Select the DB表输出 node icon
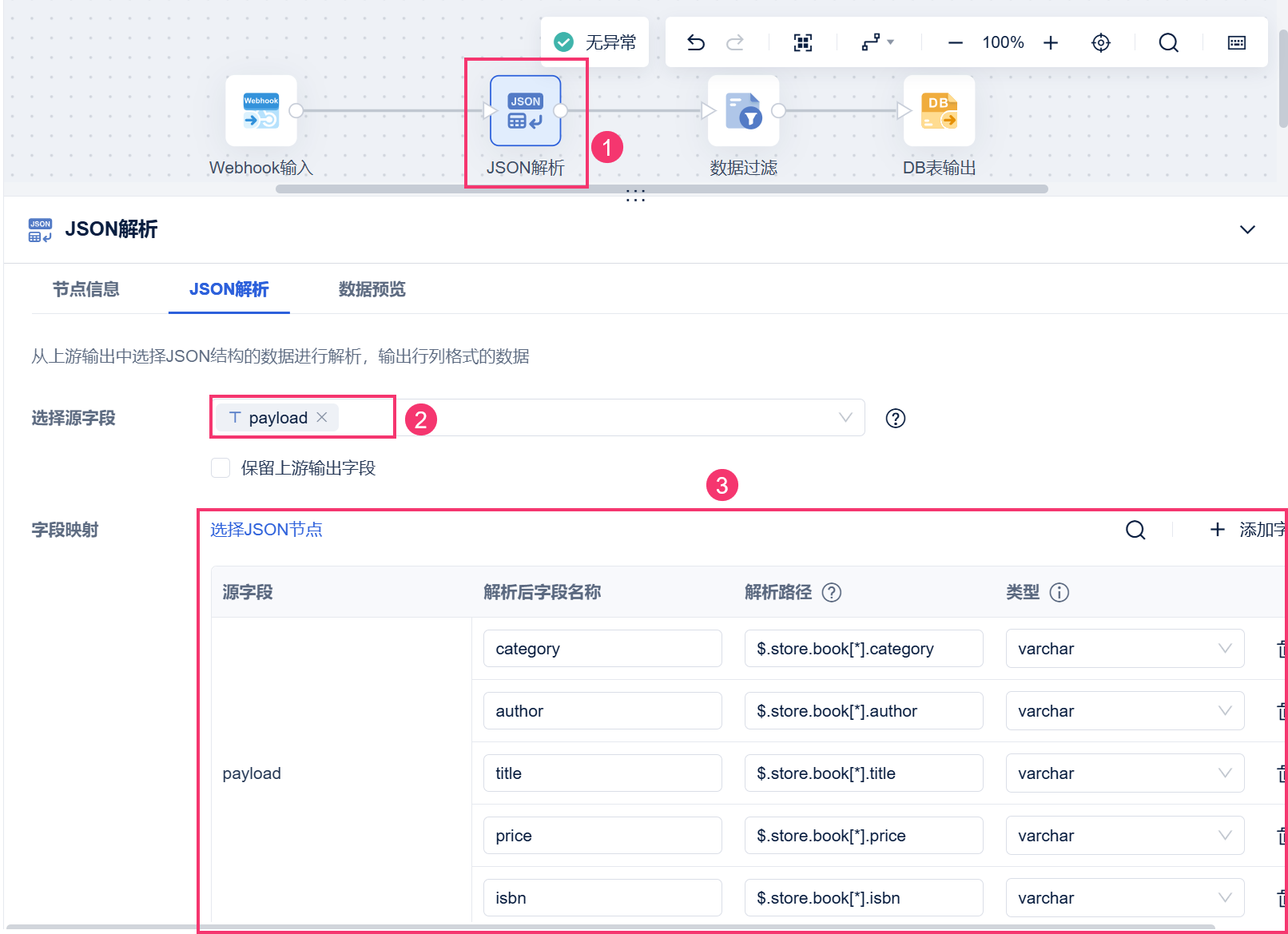Screen dimensions: 1288x934 [939, 110]
